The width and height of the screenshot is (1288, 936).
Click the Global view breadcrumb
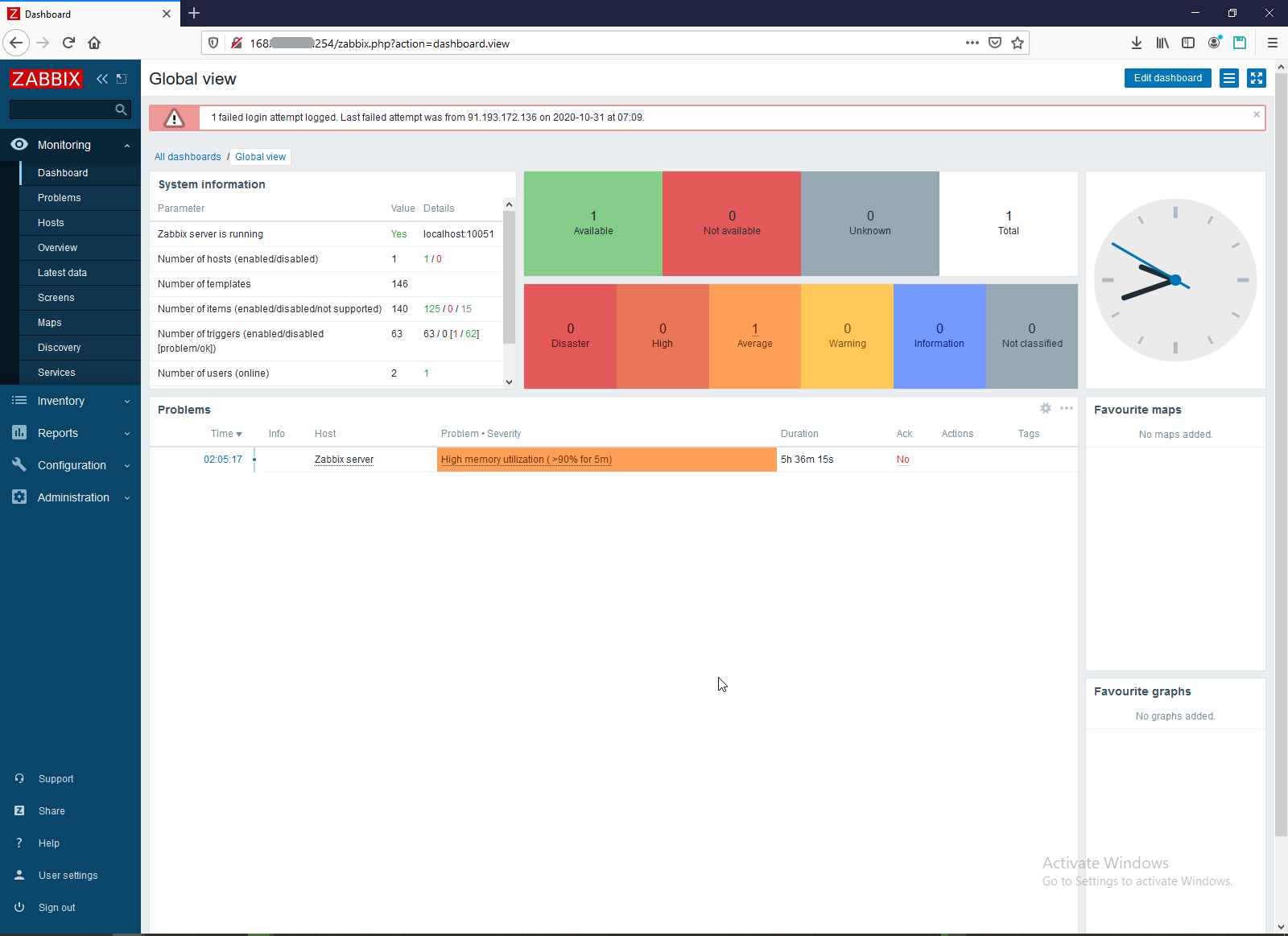coord(260,157)
